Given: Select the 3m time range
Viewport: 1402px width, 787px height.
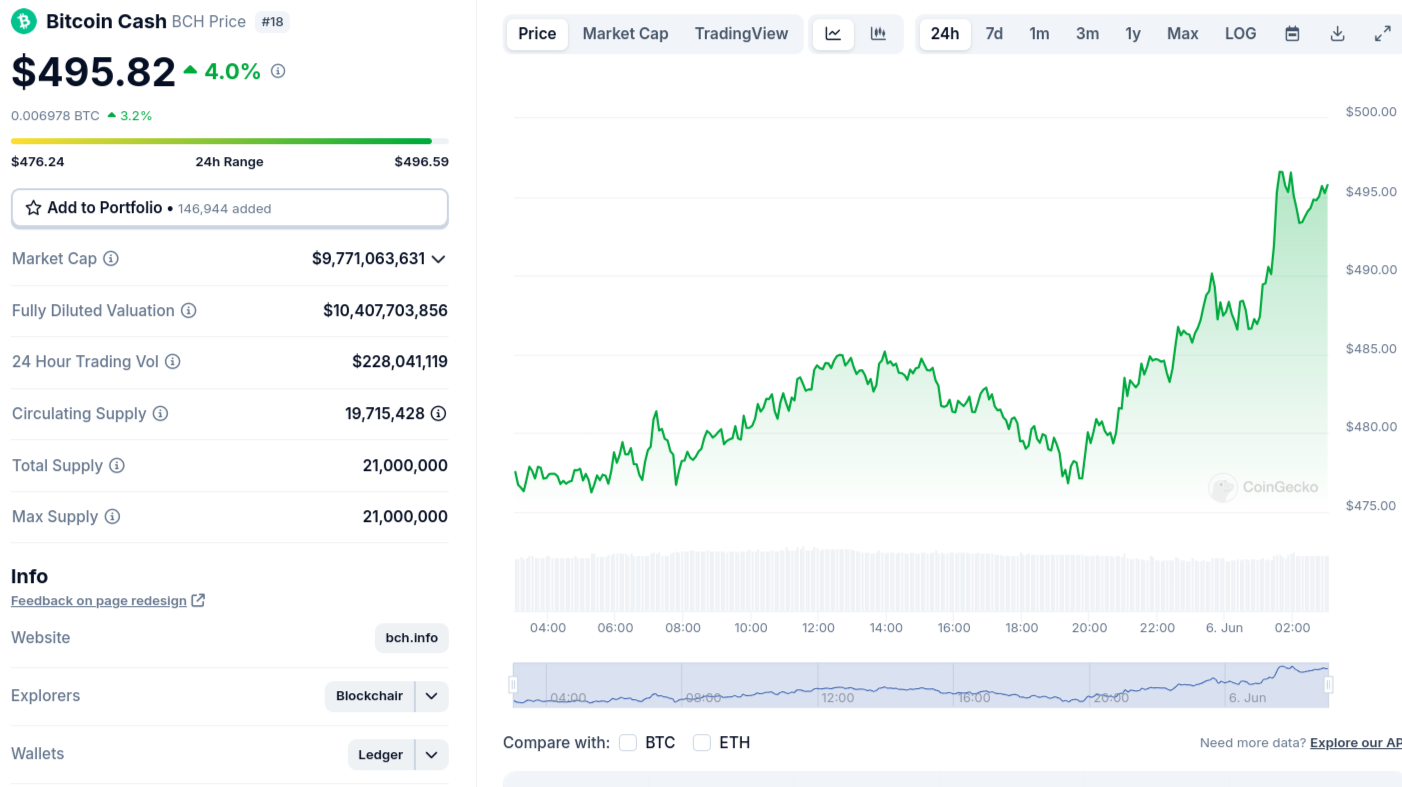Looking at the screenshot, I should click(1087, 33).
